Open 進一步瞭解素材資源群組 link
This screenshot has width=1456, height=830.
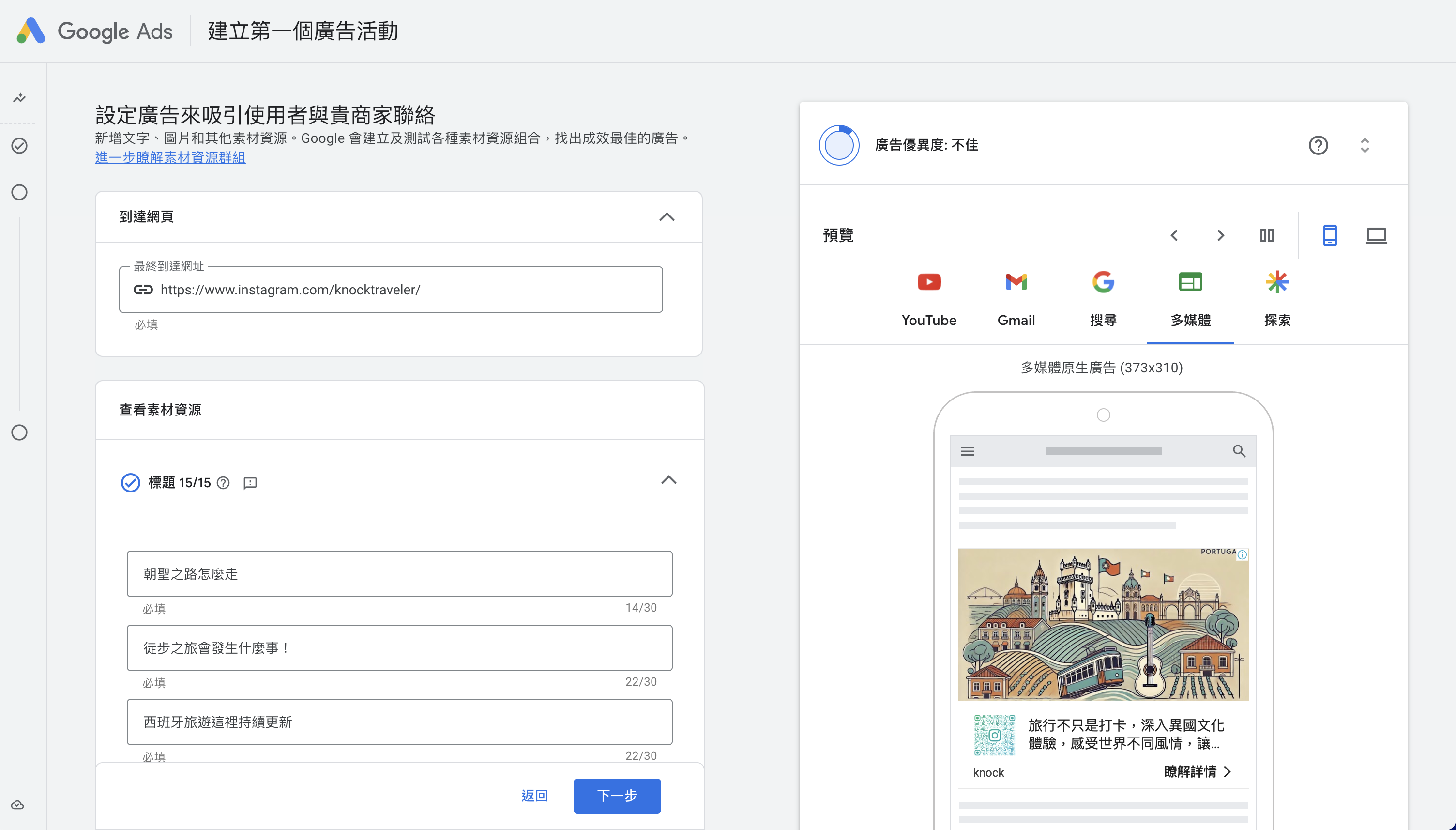click(x=170, y=157)
